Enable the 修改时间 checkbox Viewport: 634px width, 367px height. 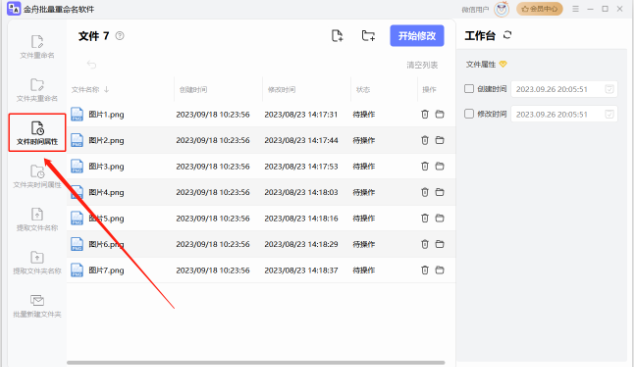(x=469, y=114)
